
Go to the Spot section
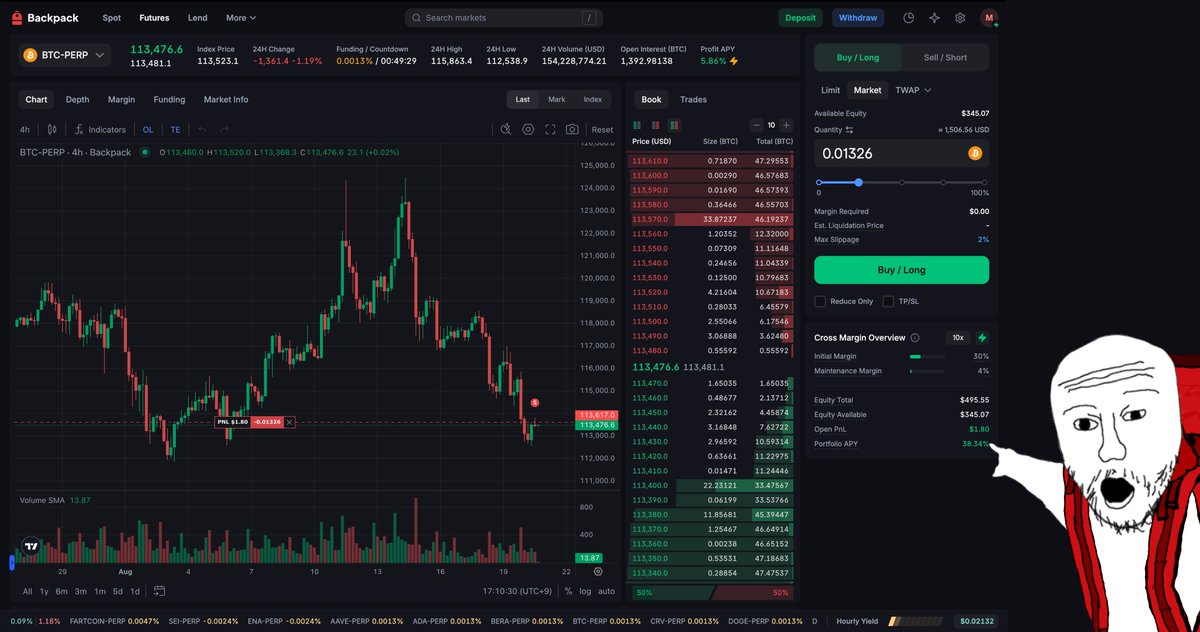[112, 18]
